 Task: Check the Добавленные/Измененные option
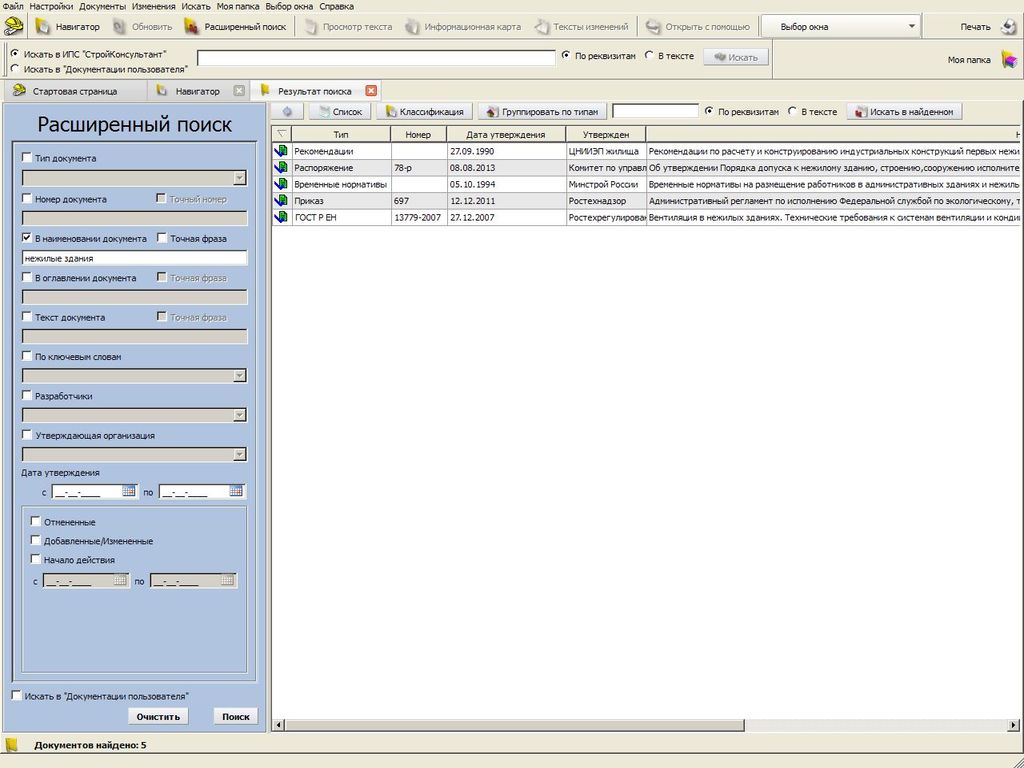coord(36,540)
